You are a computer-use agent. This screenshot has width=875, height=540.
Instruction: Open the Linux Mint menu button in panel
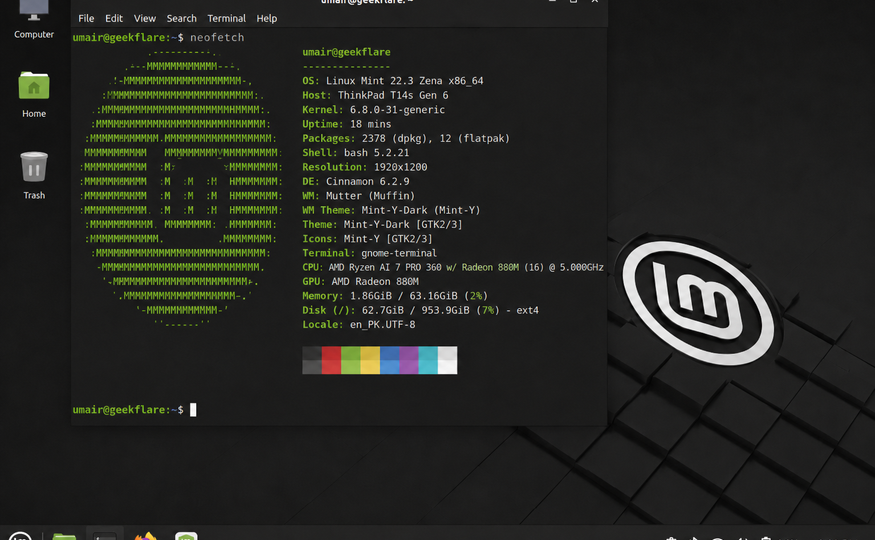click(20, 536)
